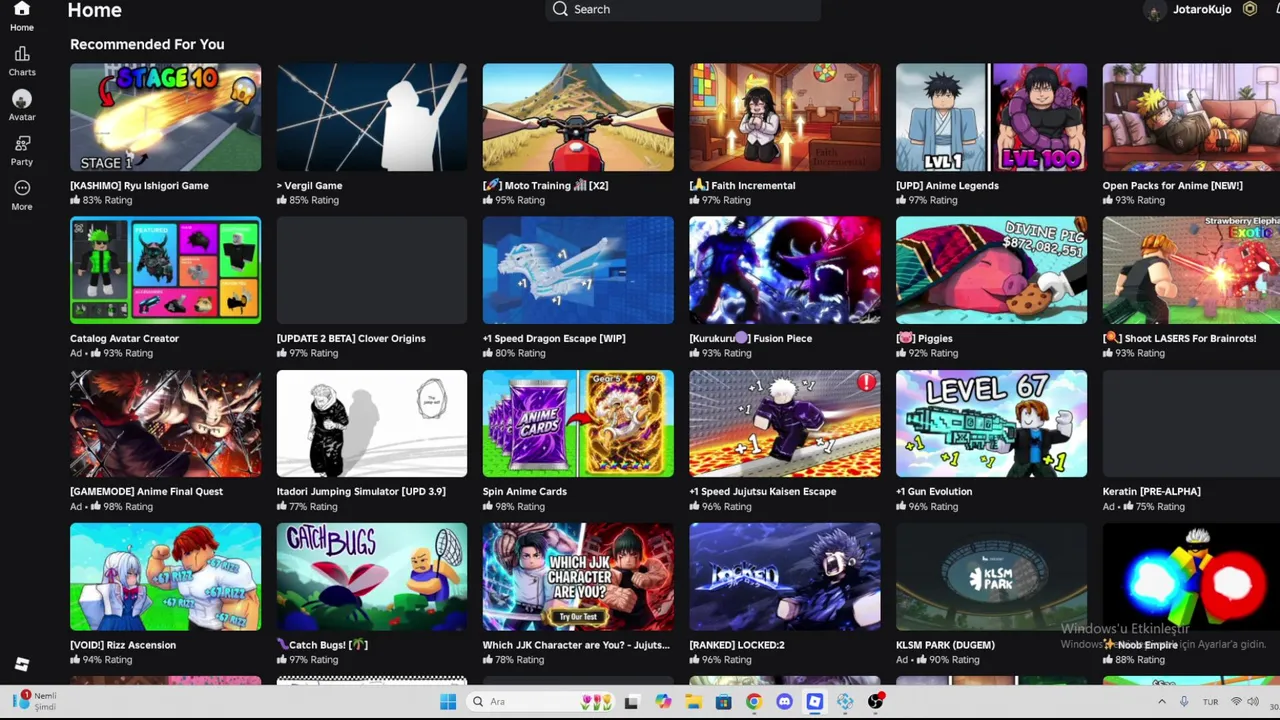Focus the Search input field
Viewport: 1280px width, 720px height.
click(683, 9)
